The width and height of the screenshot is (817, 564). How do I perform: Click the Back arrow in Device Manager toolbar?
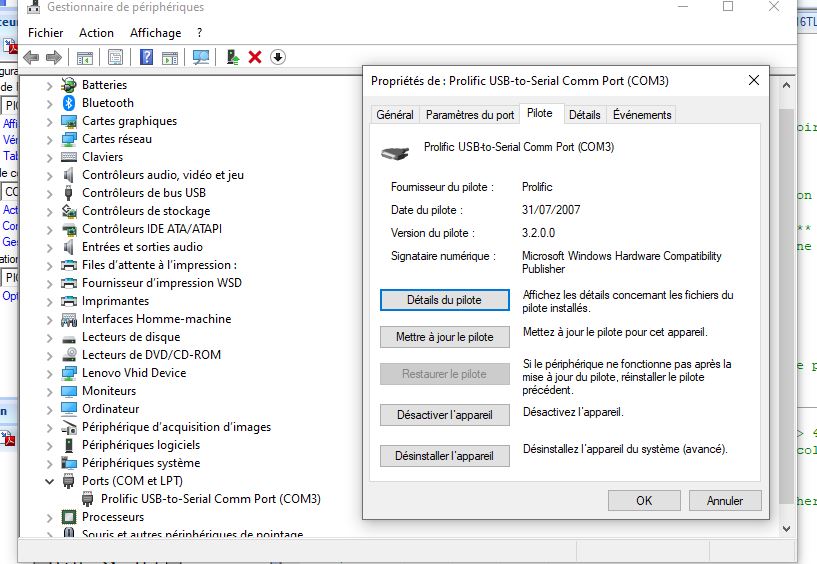[x=31, y=57]
